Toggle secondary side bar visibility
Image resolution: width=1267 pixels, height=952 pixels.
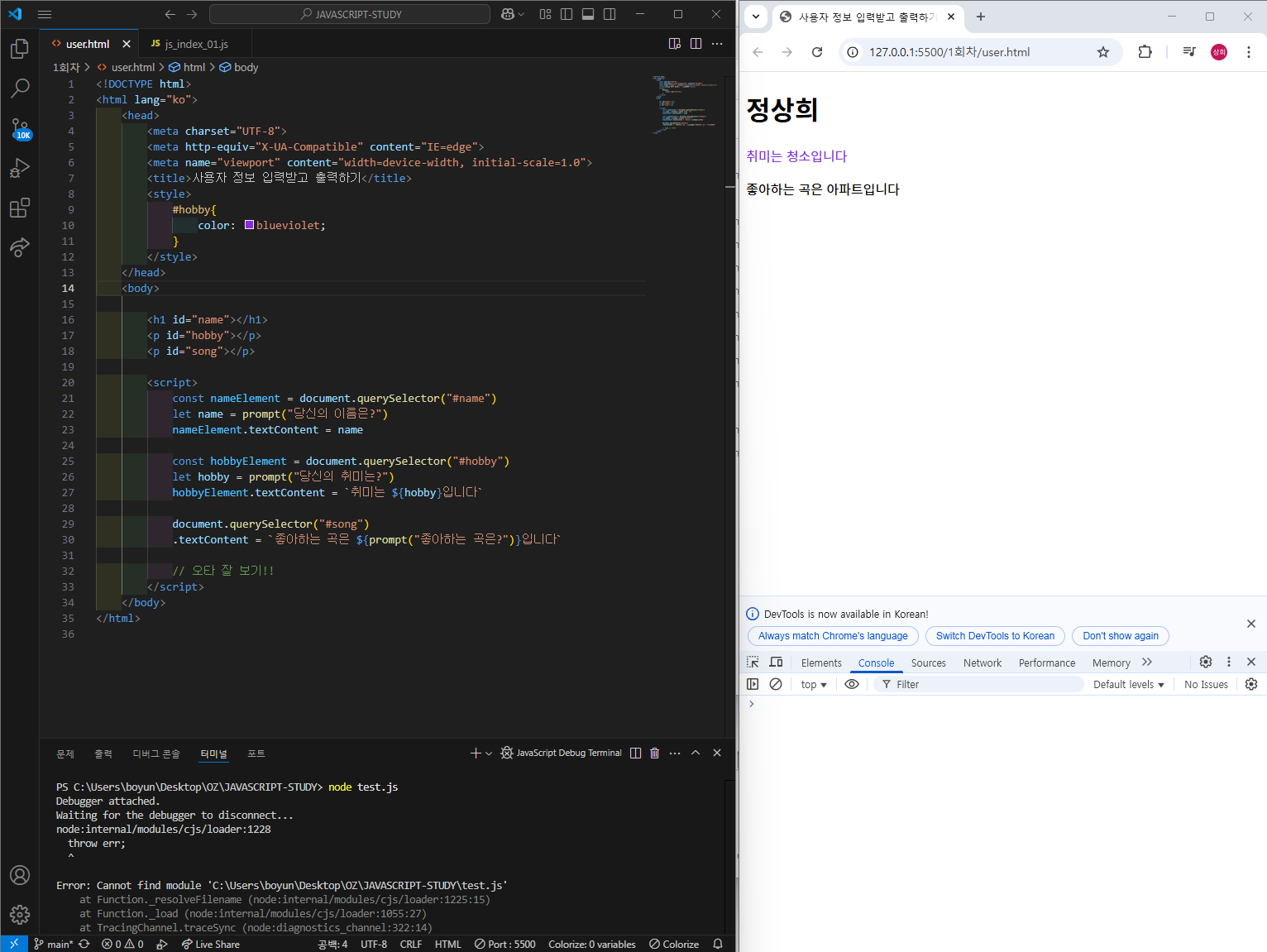point(610,14)
